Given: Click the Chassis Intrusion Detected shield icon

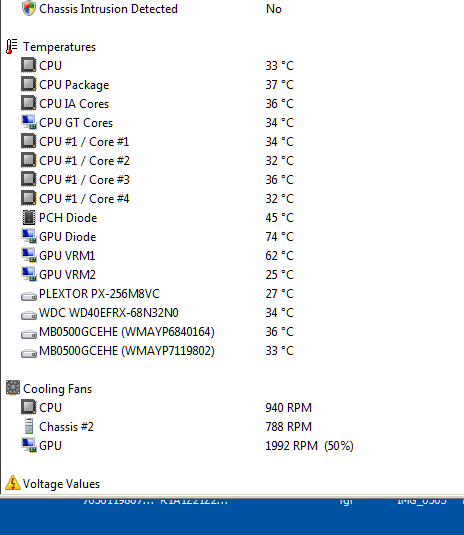Looking at the screenshot, I should [29, 9].
